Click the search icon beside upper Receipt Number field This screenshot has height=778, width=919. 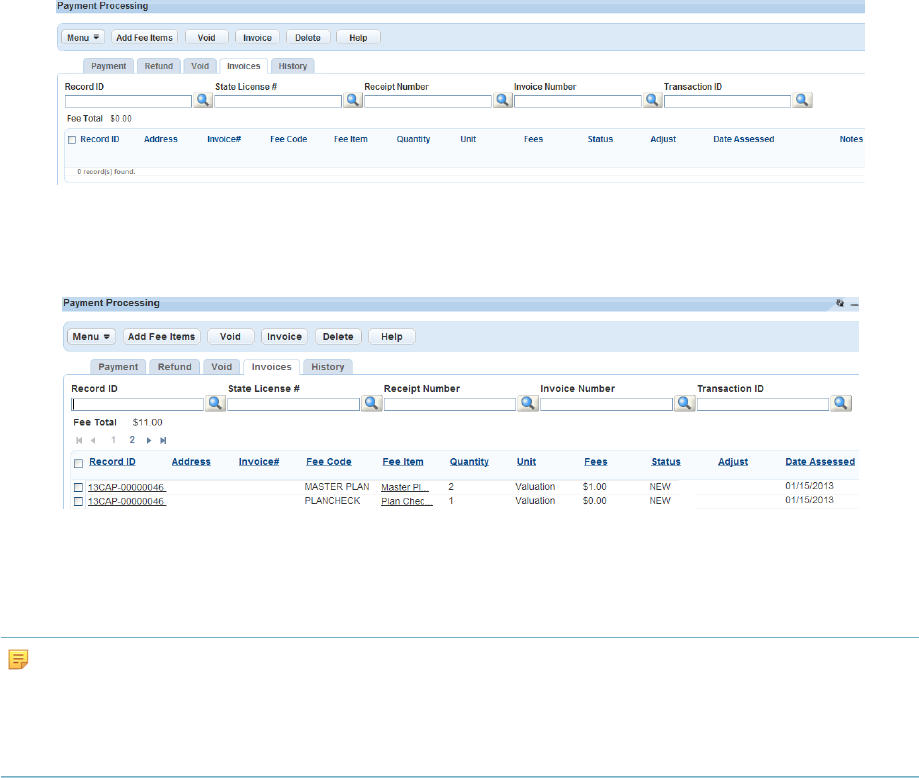pyautogui.click(x=502, y=100)
